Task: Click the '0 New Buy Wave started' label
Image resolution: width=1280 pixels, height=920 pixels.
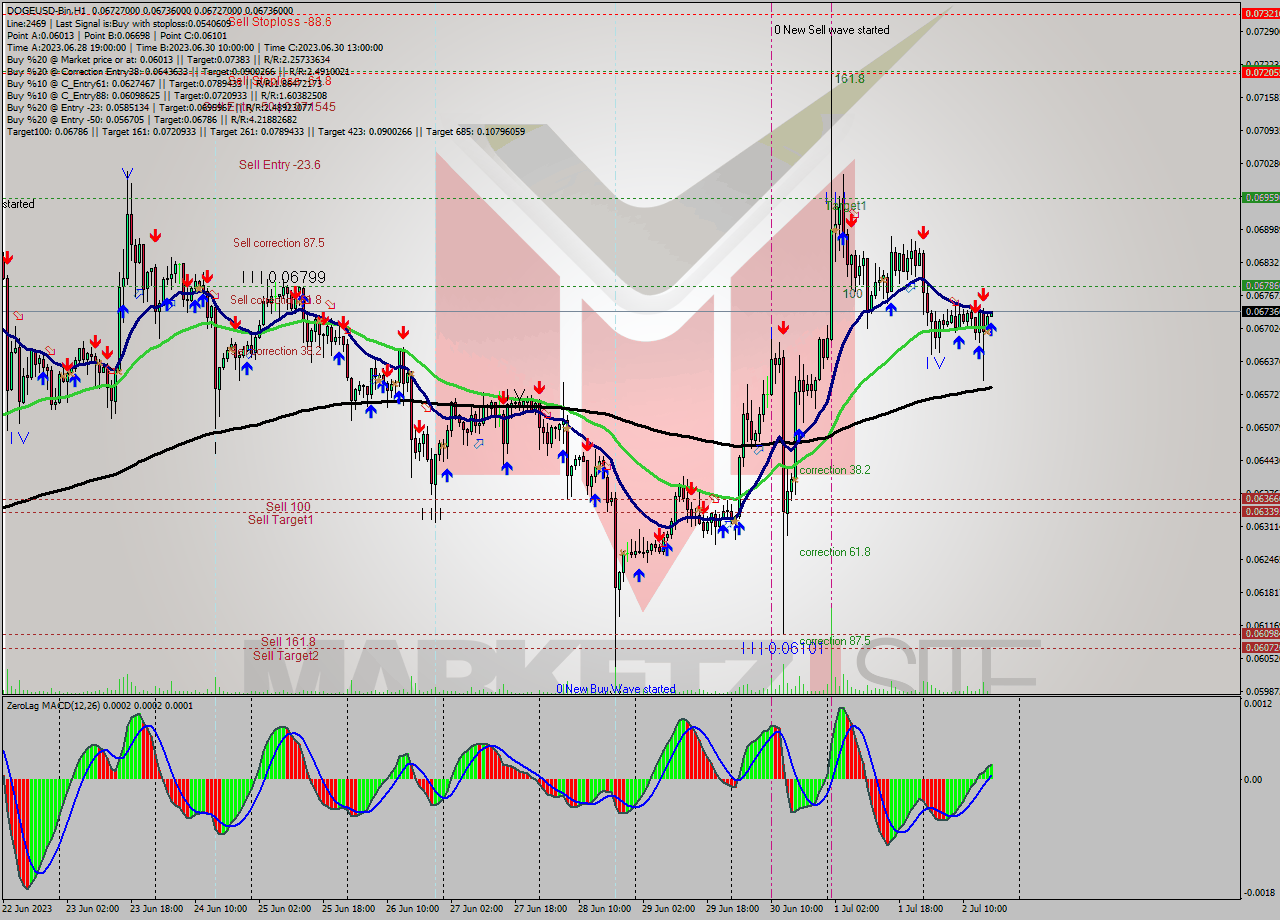Action: click(x=616, y=689)
